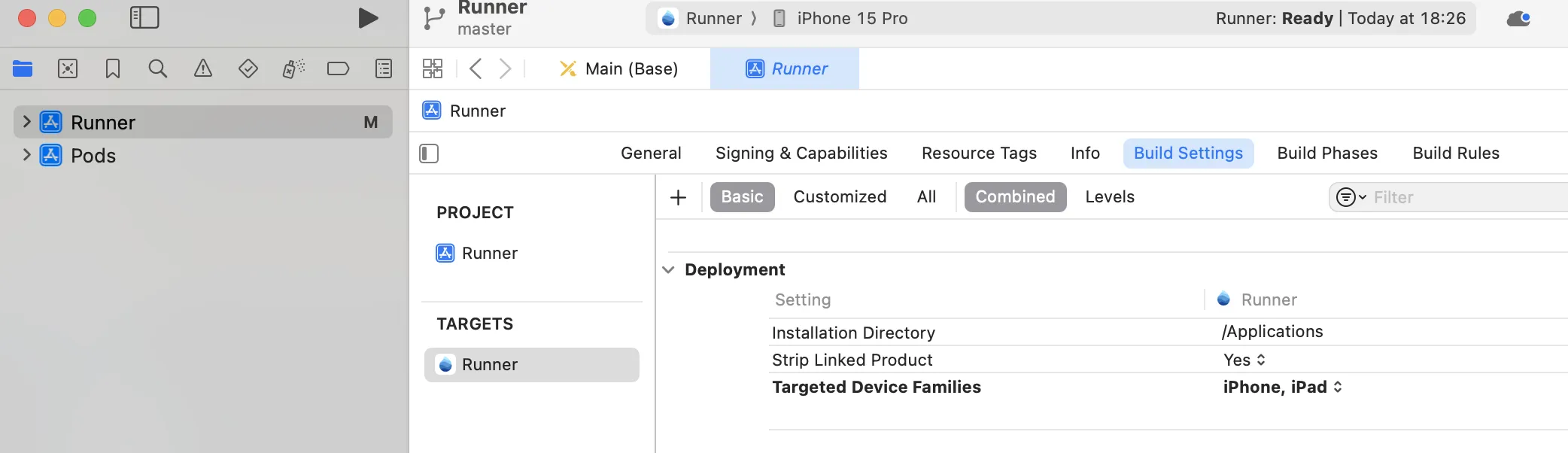The width and height of the screenshot is (1568, 453).
Task: Collapse the Deployment settings section
Action: (668, 269)
